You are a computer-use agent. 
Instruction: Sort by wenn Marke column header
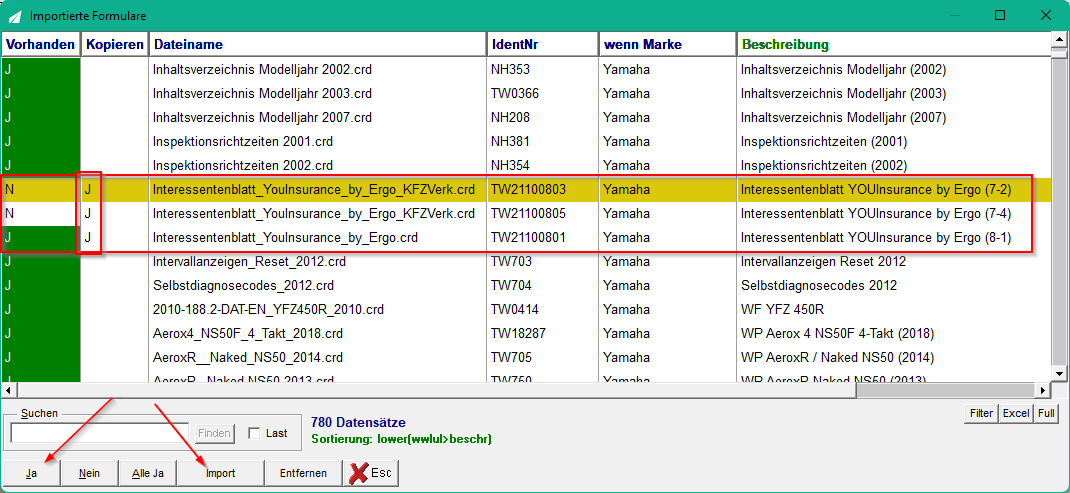667,44
